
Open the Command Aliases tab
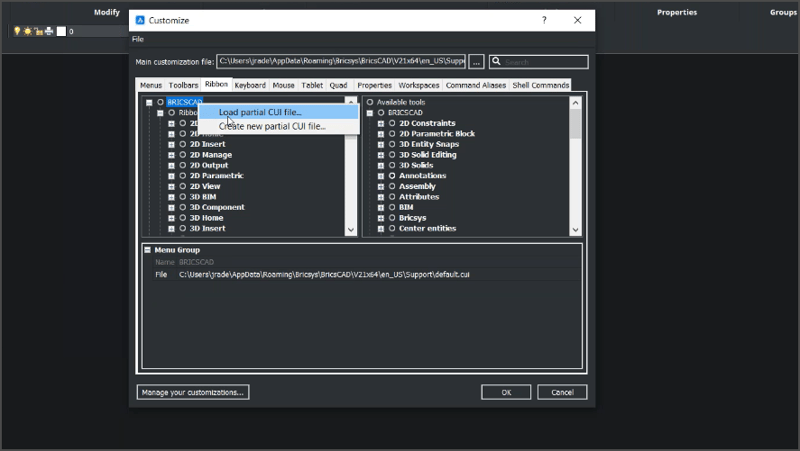(x=476, y=85)
